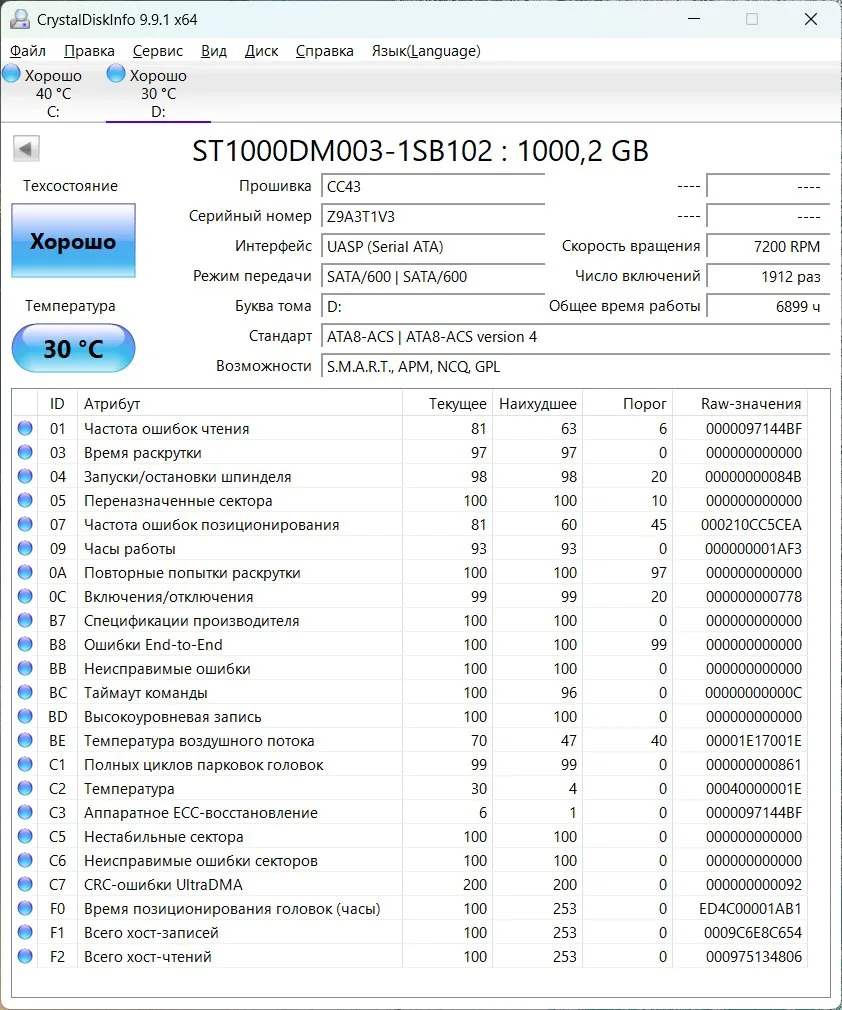
Task: Click raw value ED4C00001AB1
Action: coord(751,909)
